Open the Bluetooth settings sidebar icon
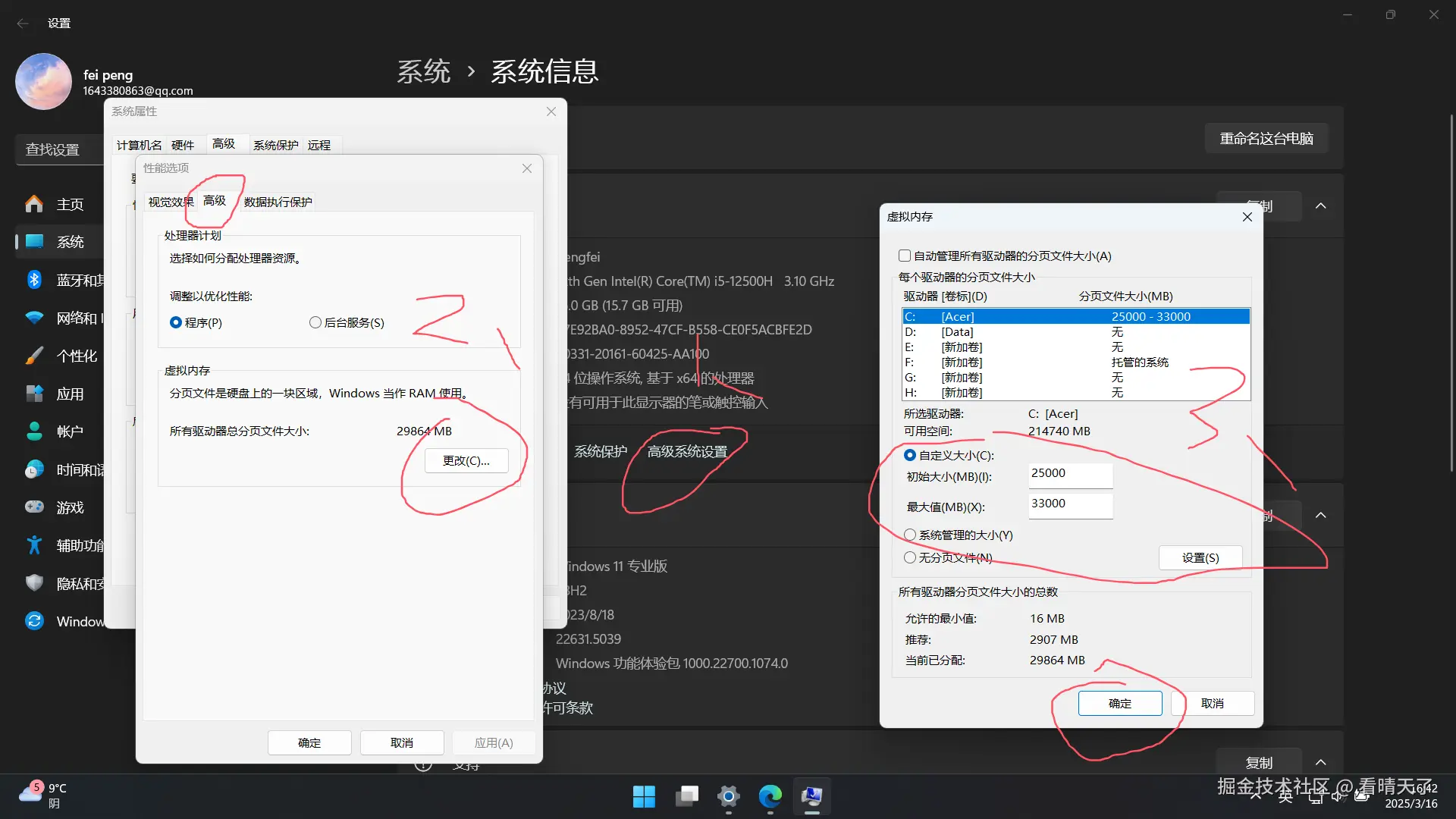The height and width of the screenshot is (819, 1456). coord(34,280)
